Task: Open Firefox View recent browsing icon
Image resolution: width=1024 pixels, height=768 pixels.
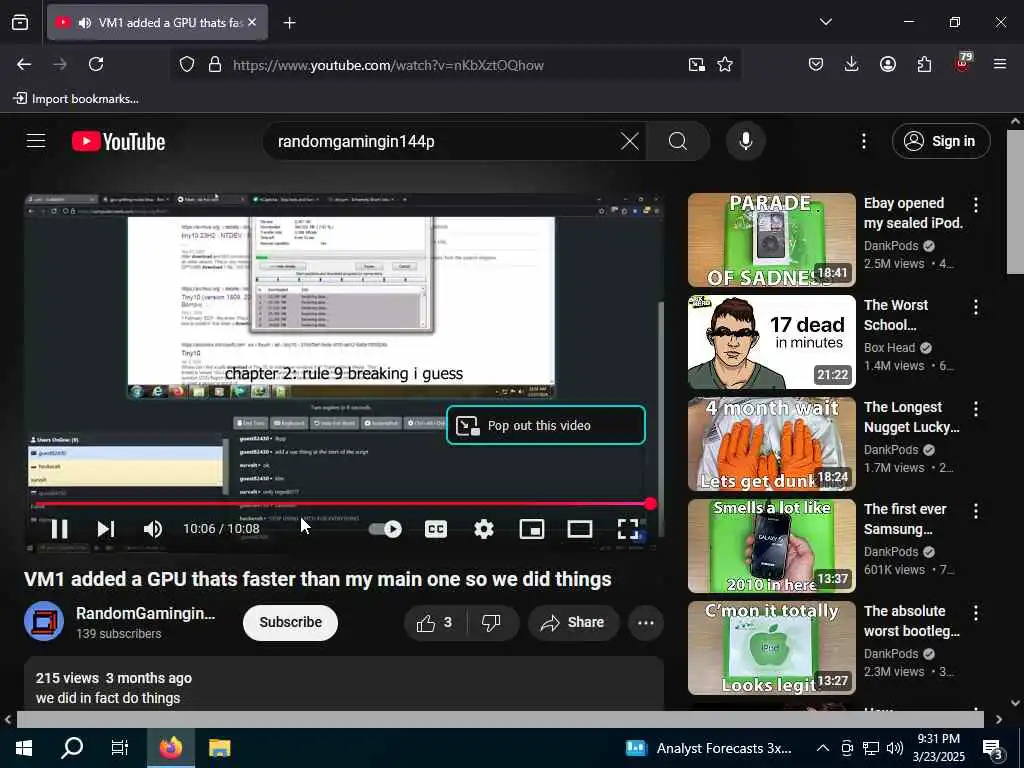Action: (x=20, y=23)
